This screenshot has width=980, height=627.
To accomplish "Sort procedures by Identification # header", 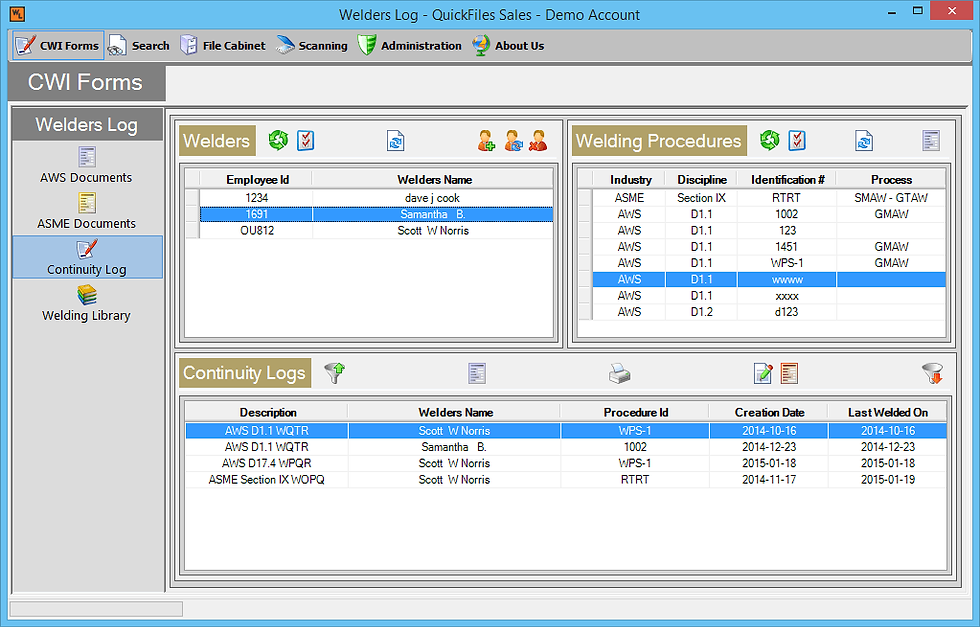I will point(787,179).
